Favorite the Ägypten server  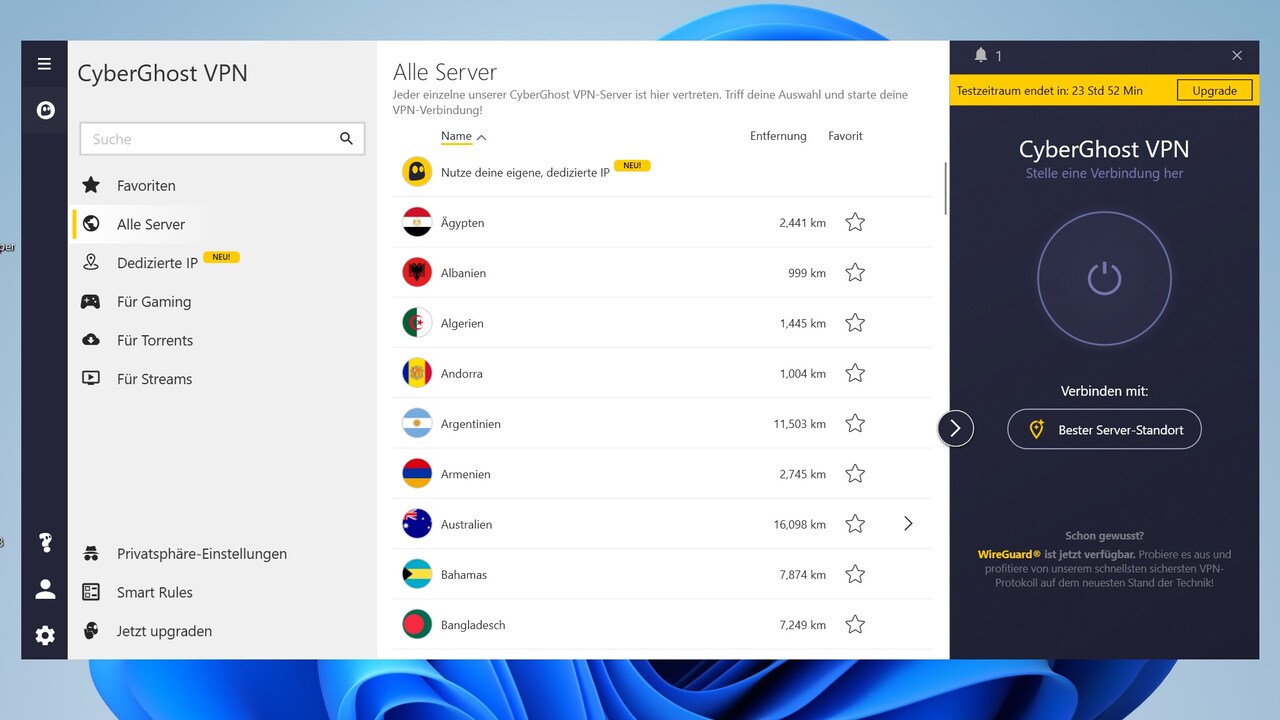[855, 222]
